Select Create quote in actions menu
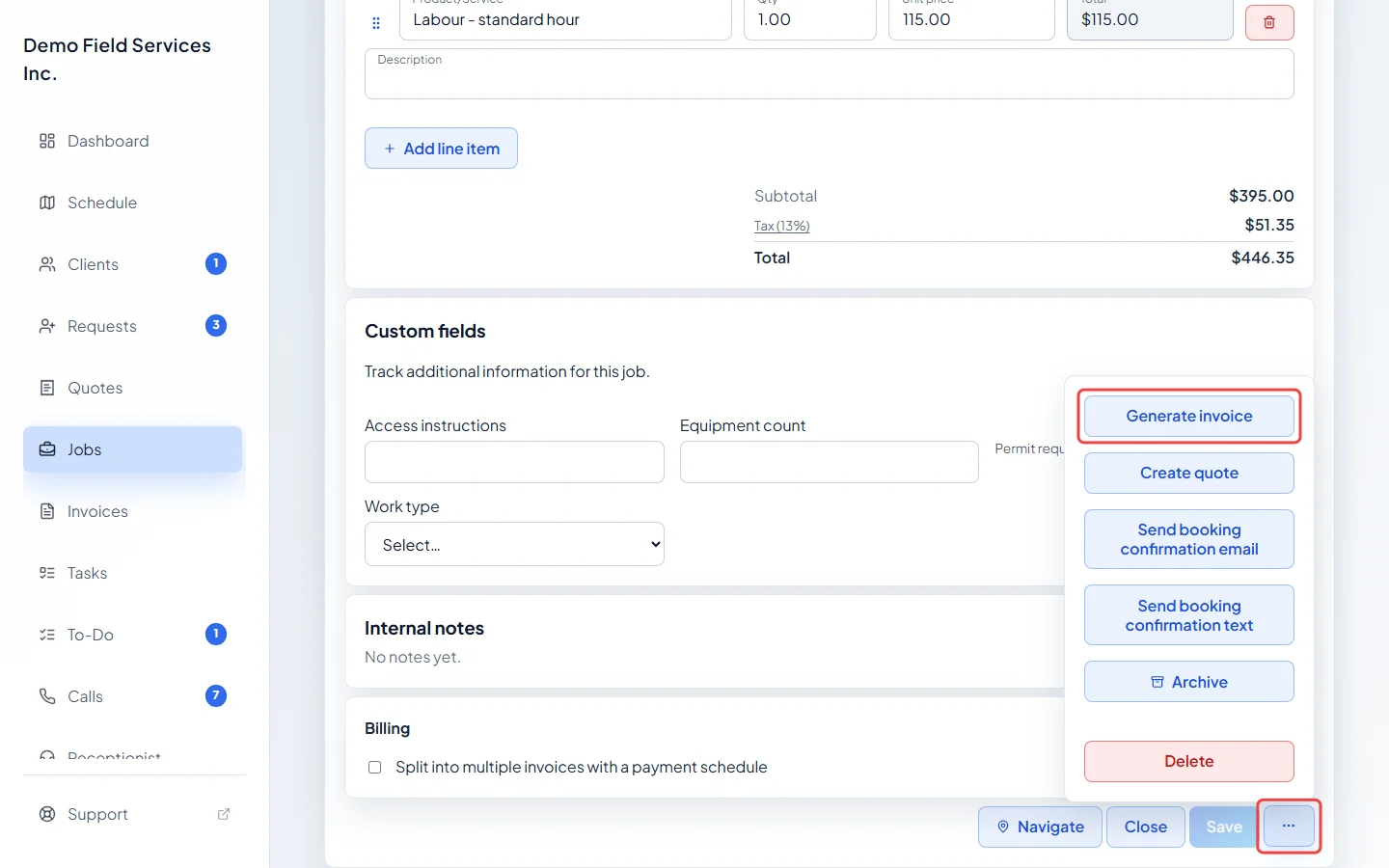1389x868 pixels. coord(1189,474)
